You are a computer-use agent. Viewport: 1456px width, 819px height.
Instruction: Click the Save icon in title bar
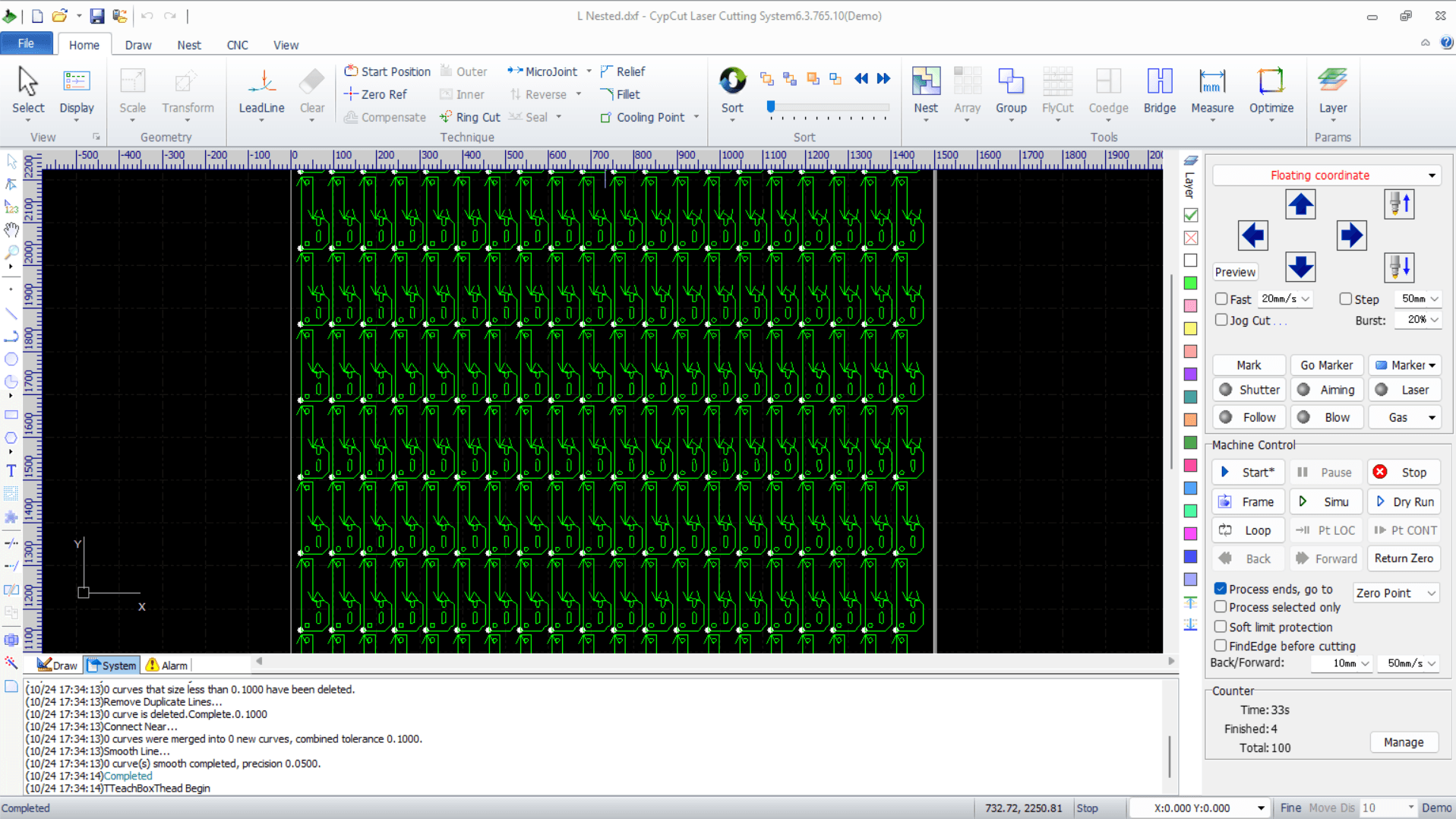[96, 16]
